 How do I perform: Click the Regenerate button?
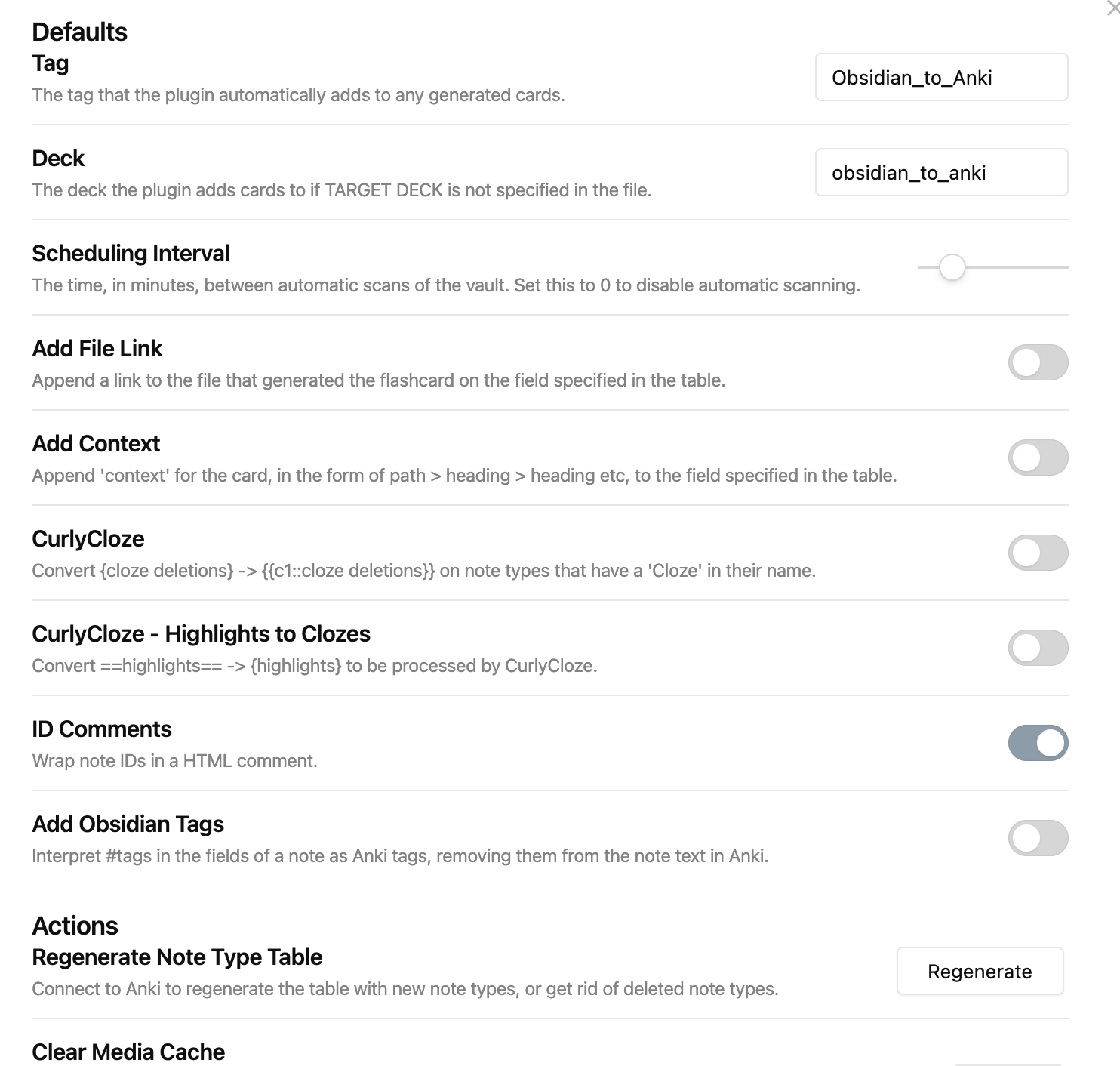(x=980, y=971)
